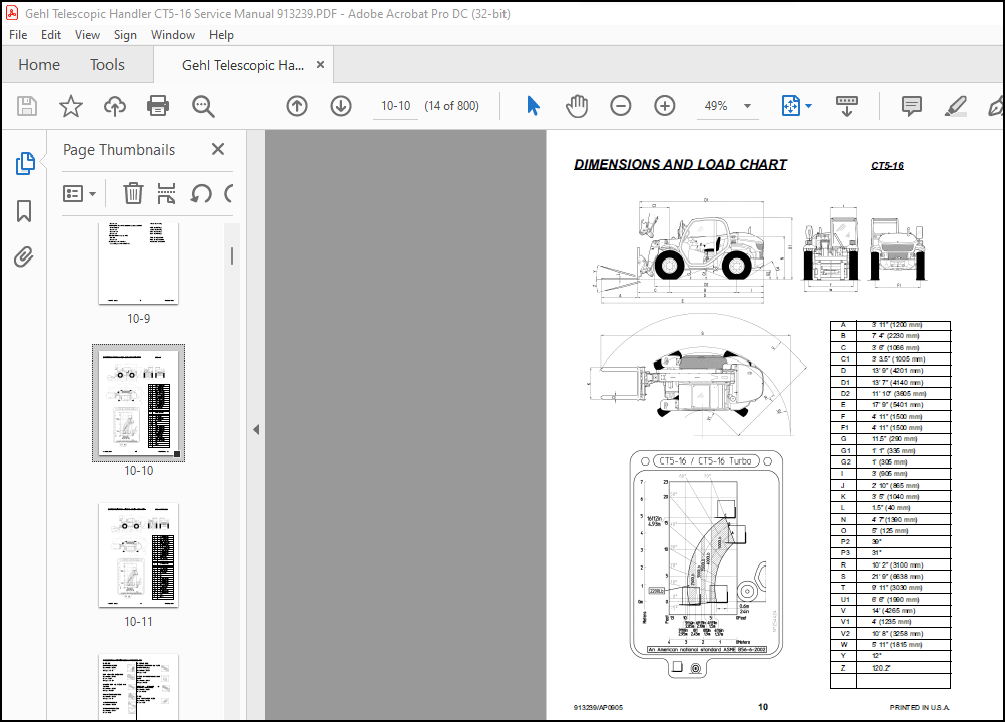Click the Insert pages break icon
Viewport: 1005px width, 722px height.
coord(166,193)
